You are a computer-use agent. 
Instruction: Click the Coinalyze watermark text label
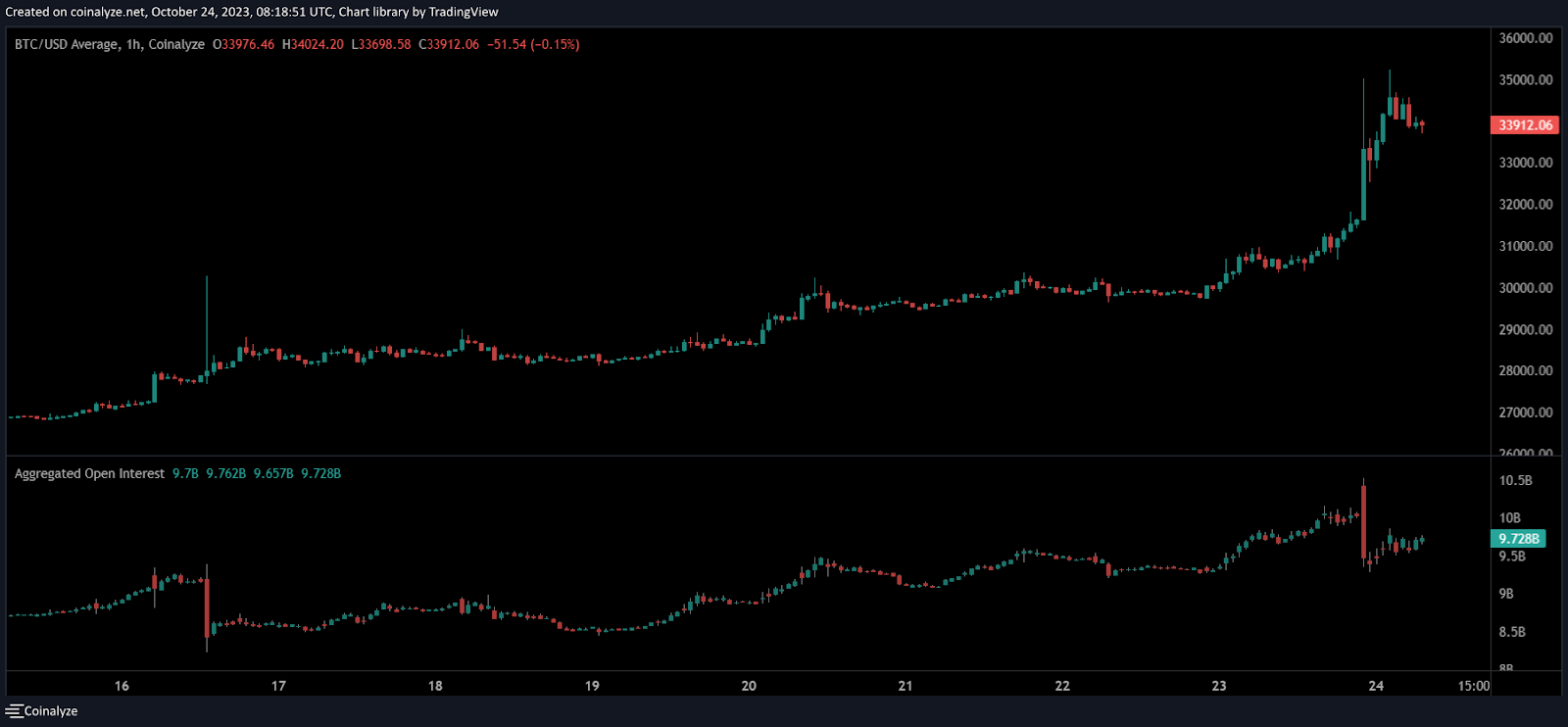pos(51,711)
